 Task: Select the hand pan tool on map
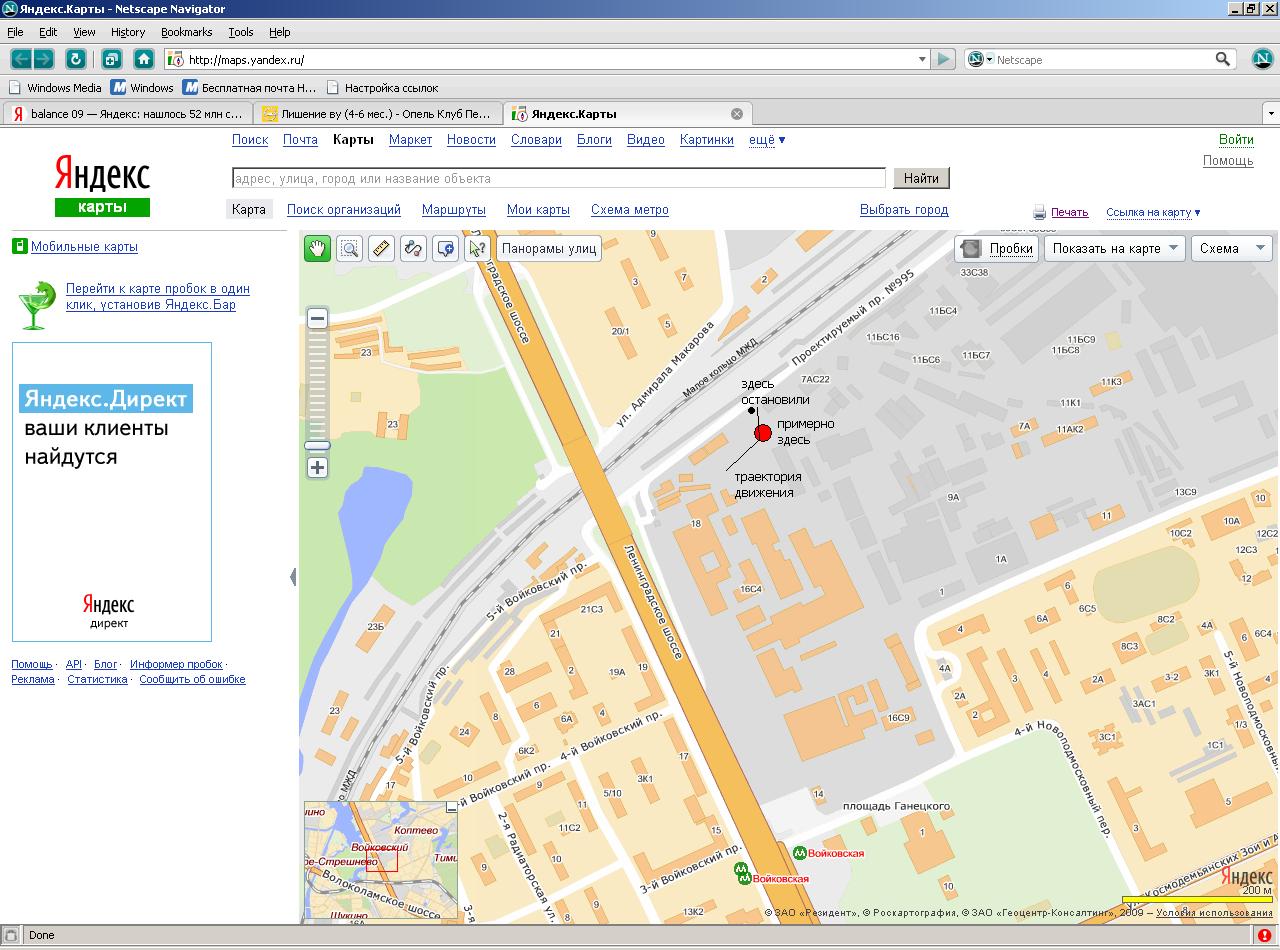point(317,248)
